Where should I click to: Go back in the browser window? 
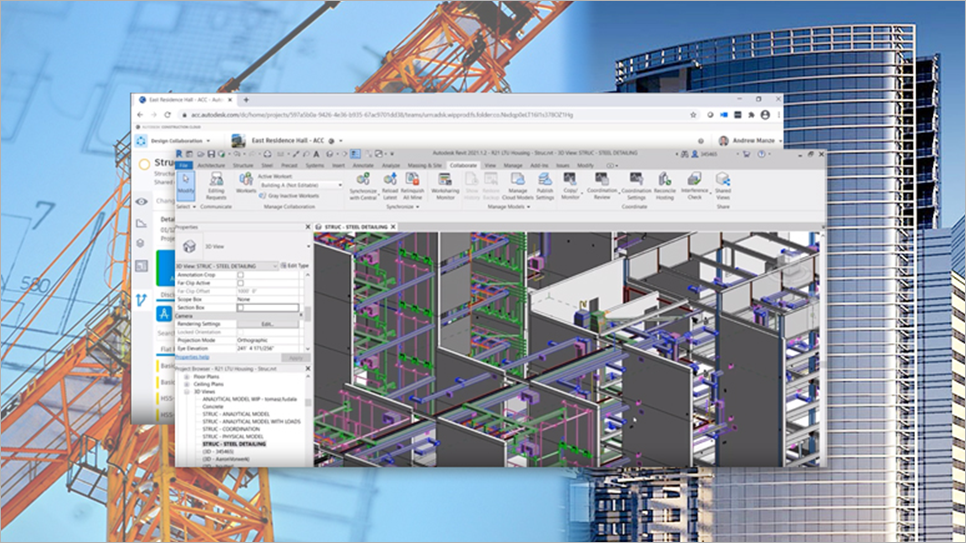coord(140,115)
